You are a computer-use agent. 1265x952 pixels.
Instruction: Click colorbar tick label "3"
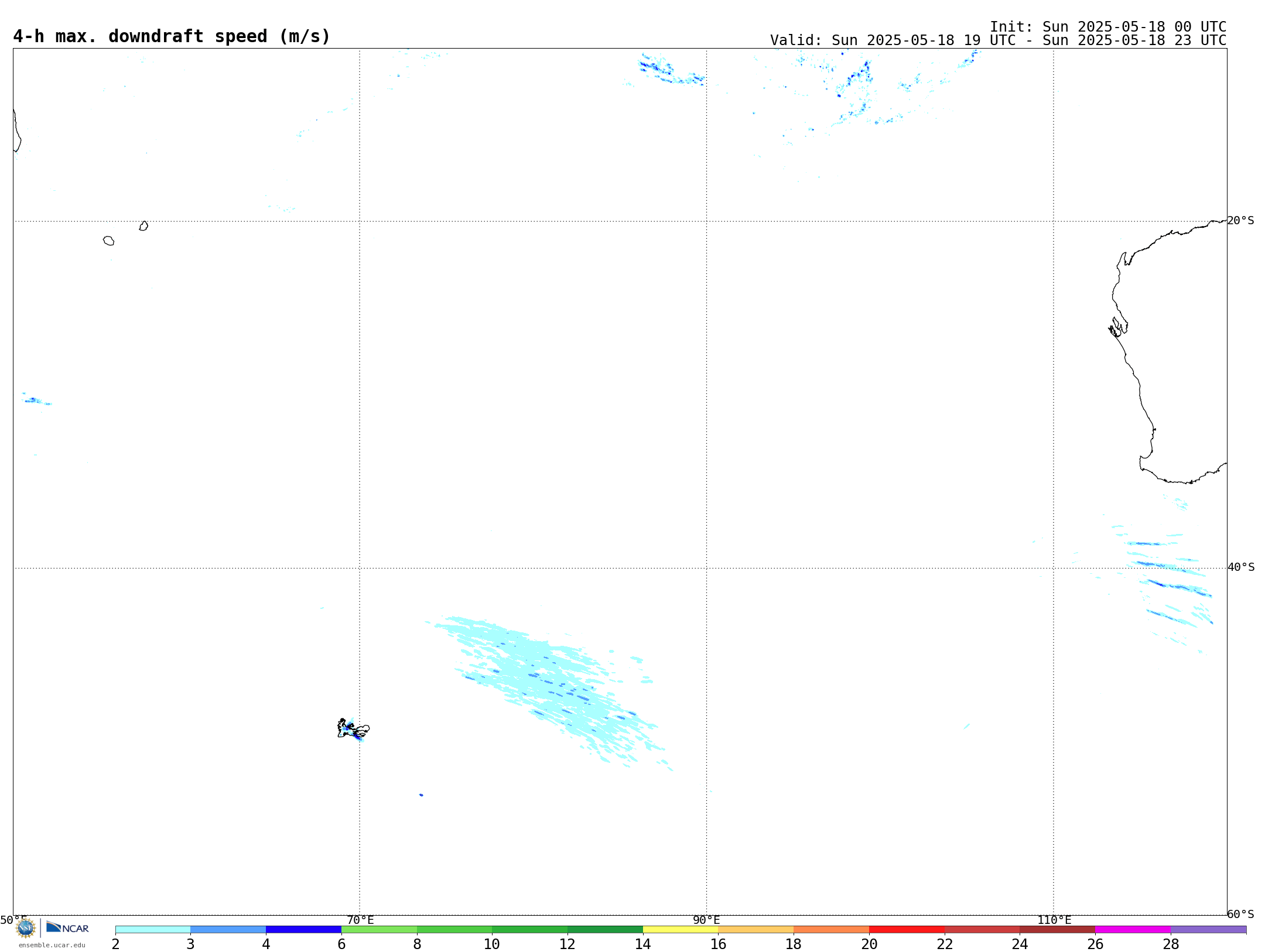coord(190,944)
